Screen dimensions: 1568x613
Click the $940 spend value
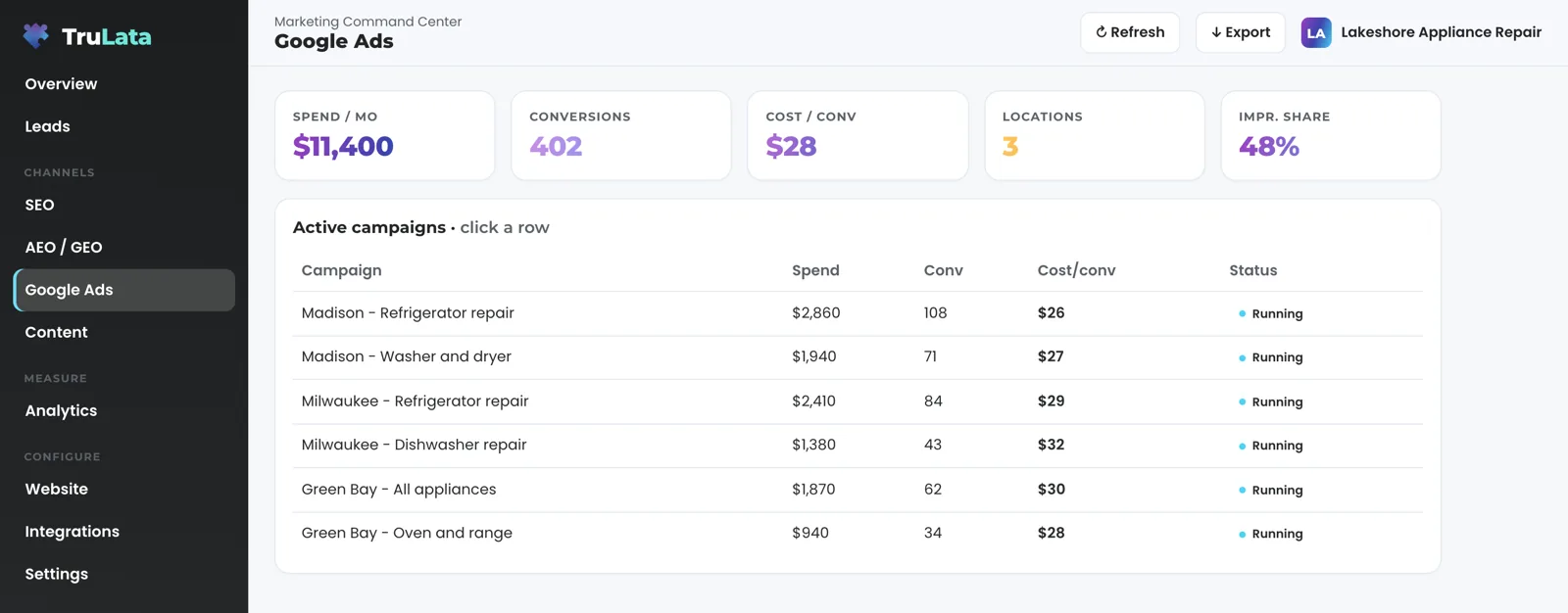(x=809, y=533)
